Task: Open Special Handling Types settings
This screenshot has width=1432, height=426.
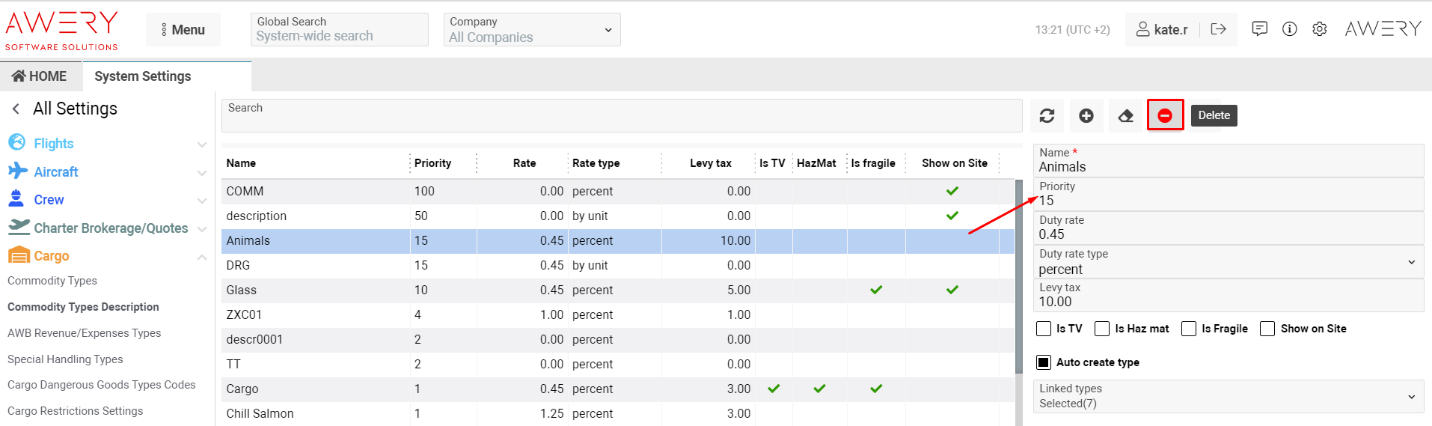Action: pyautogui.click(x=65, y=359)
